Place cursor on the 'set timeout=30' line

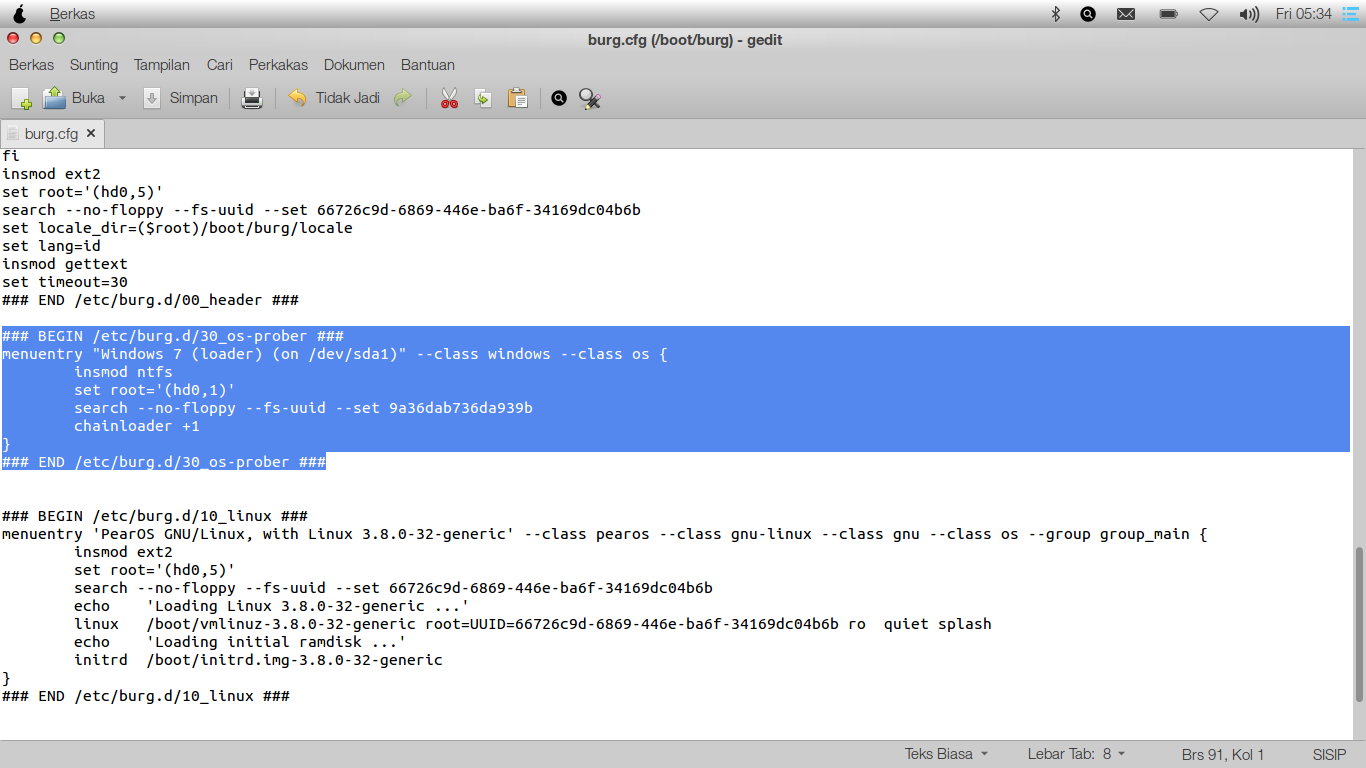[65, 282]
